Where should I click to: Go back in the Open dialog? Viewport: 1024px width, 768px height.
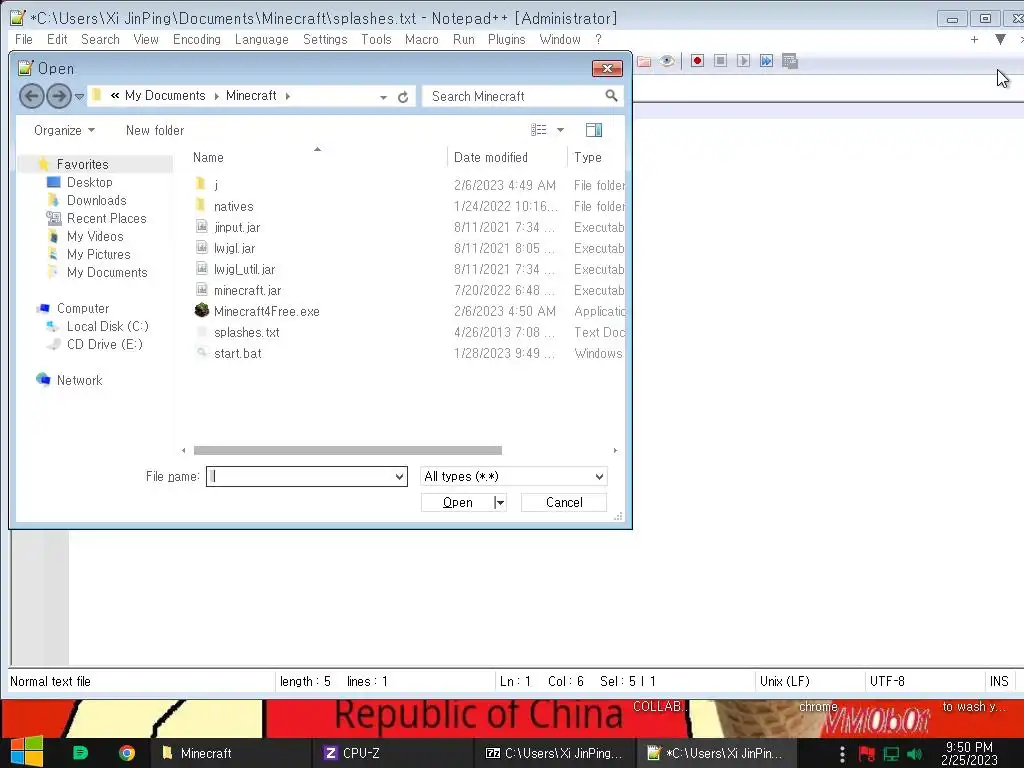(x=31, y=96)
